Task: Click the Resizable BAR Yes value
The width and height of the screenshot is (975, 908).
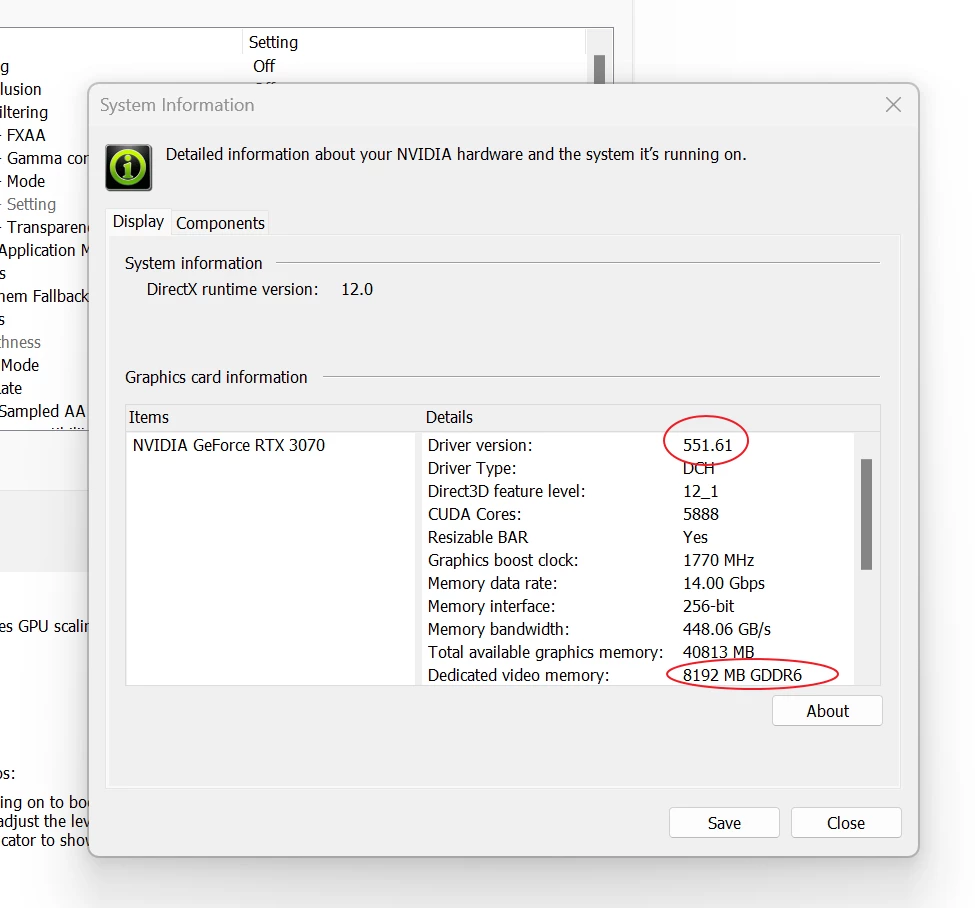Action: 695,537
